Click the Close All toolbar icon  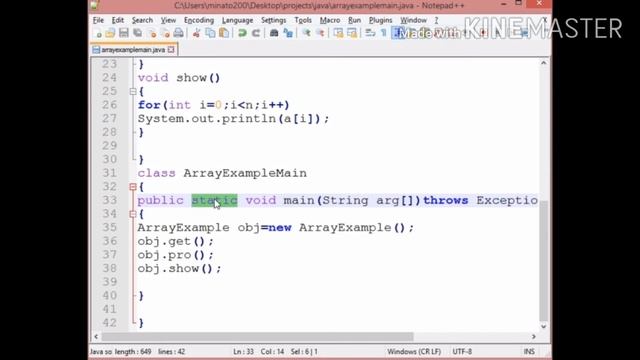pos(165,33)
